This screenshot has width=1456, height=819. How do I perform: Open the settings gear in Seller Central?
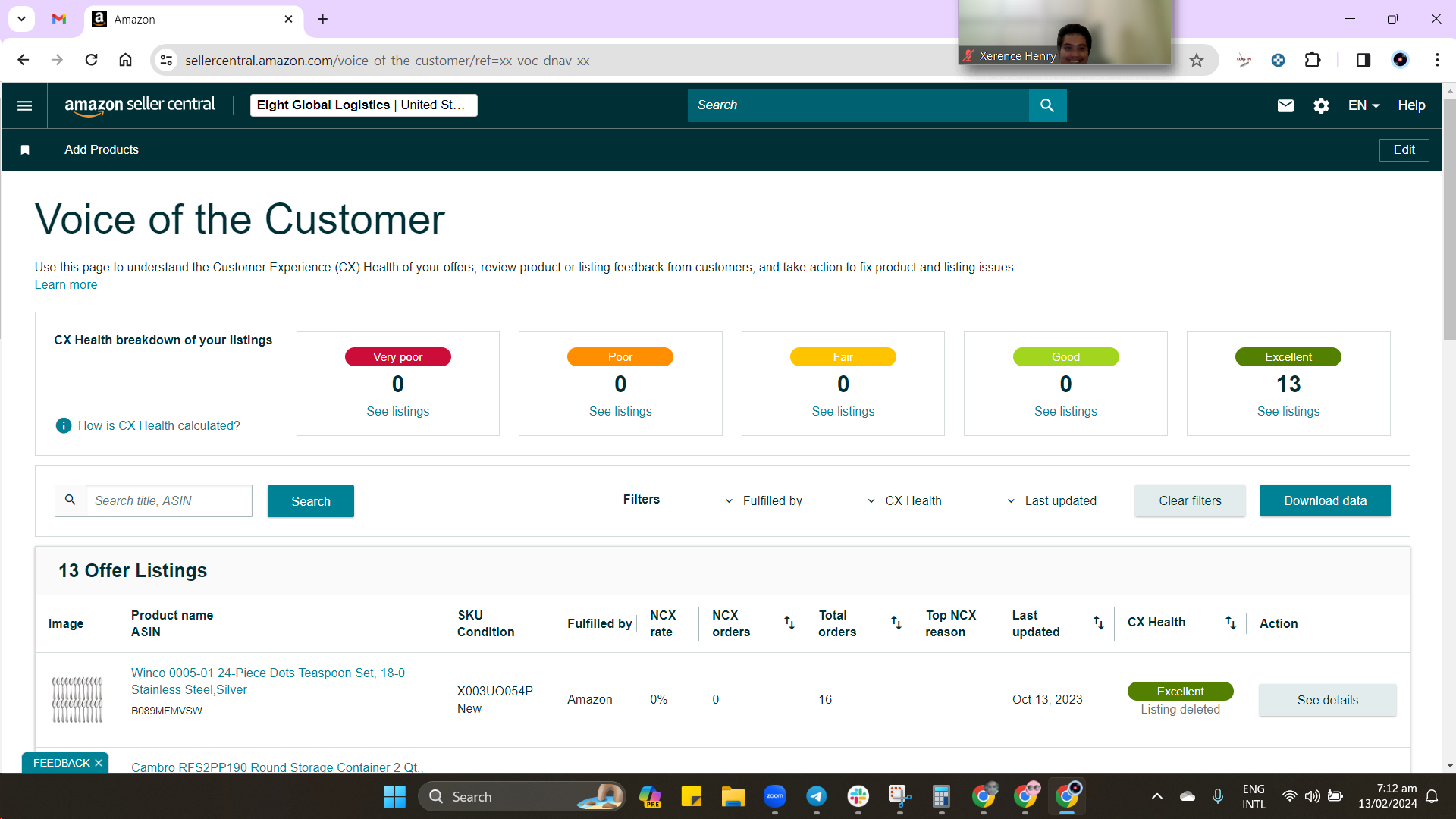1321,105
